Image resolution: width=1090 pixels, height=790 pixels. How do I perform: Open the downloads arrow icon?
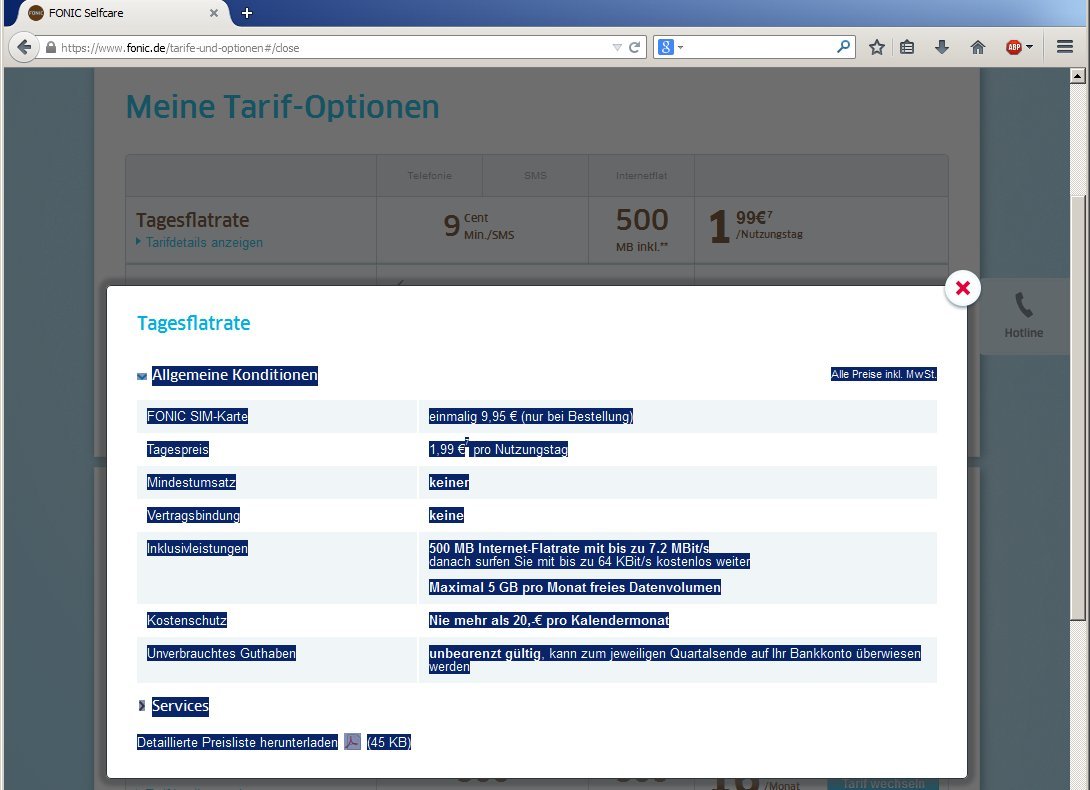point(941,47)
